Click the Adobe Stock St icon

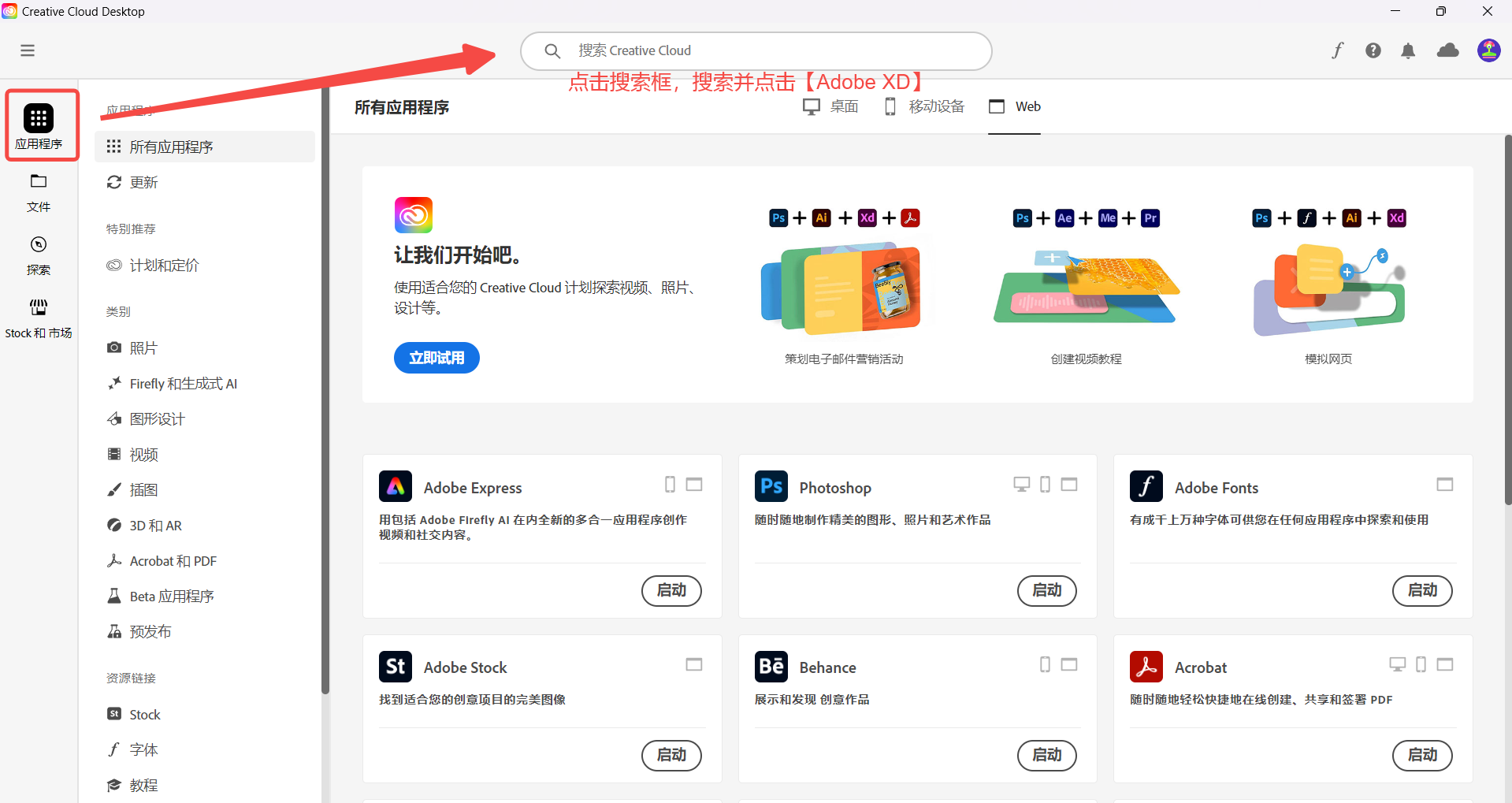tap(396, 667)
